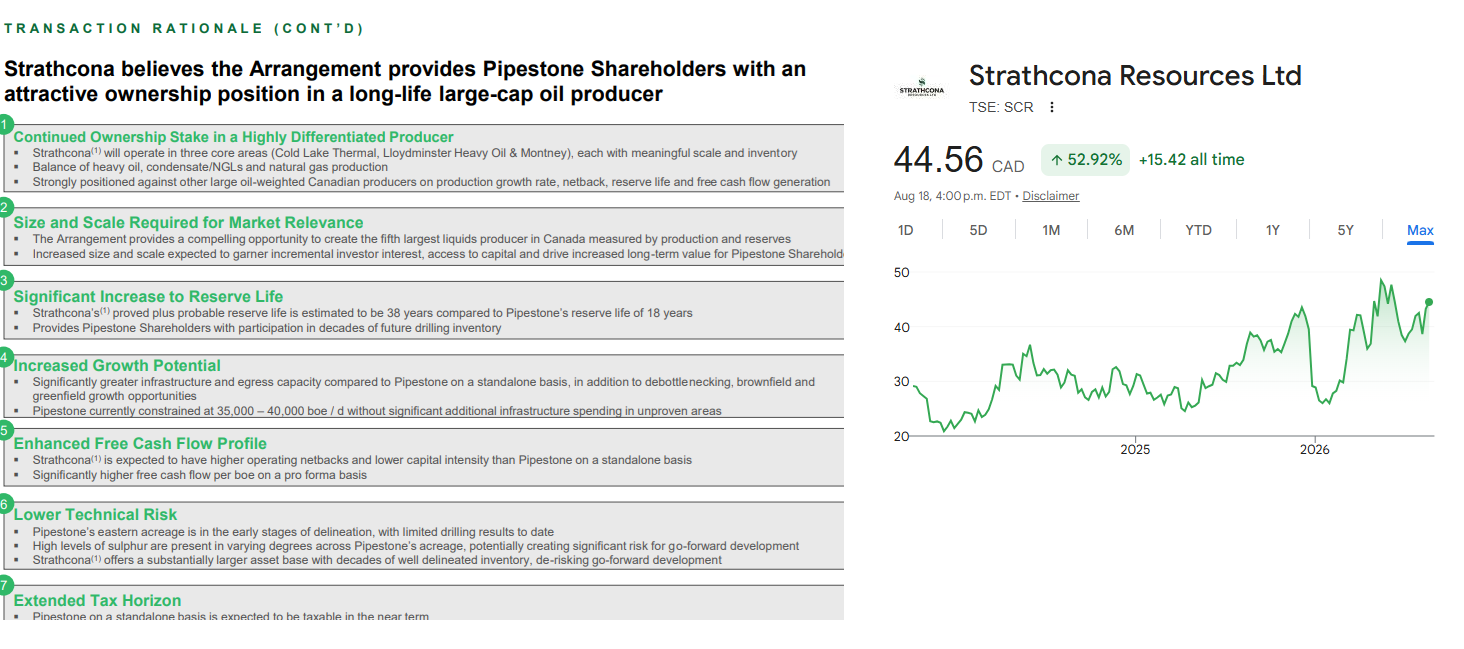Select the 5D time range tab

[978, 230]
